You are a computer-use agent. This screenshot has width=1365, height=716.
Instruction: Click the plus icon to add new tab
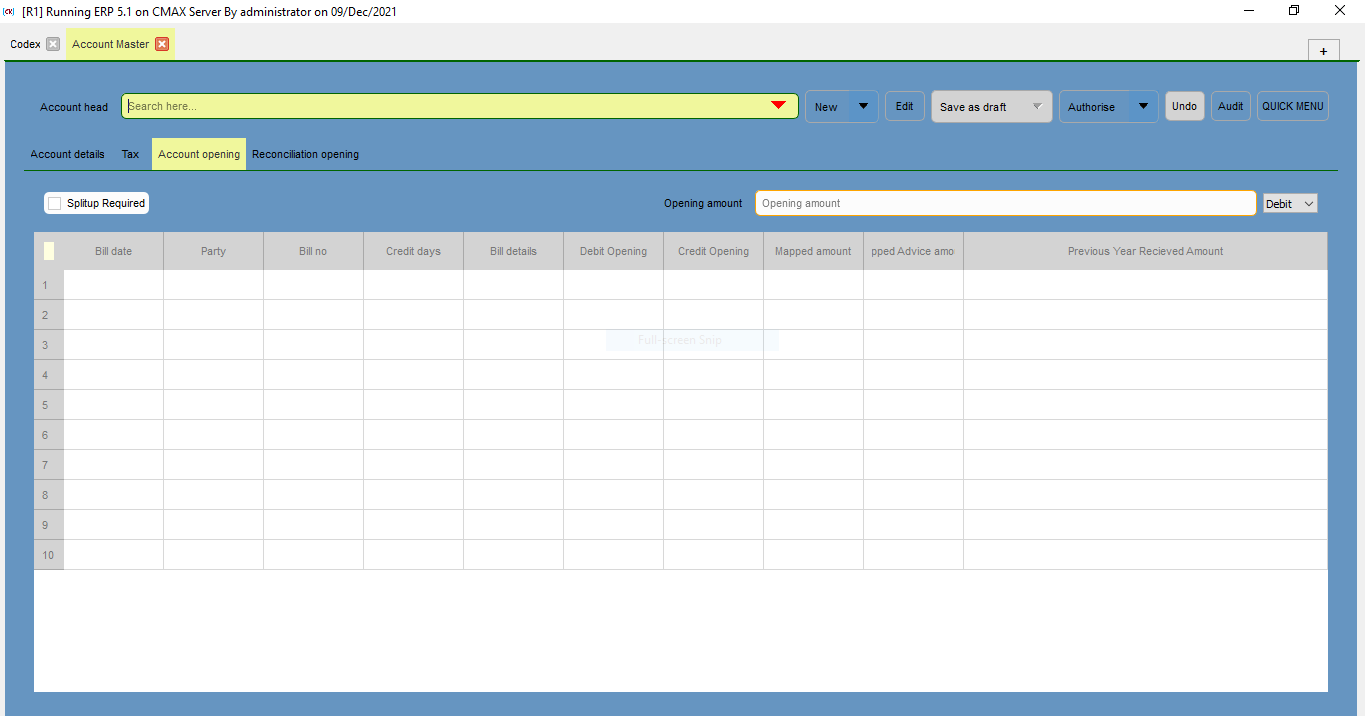pos(1323,49)
